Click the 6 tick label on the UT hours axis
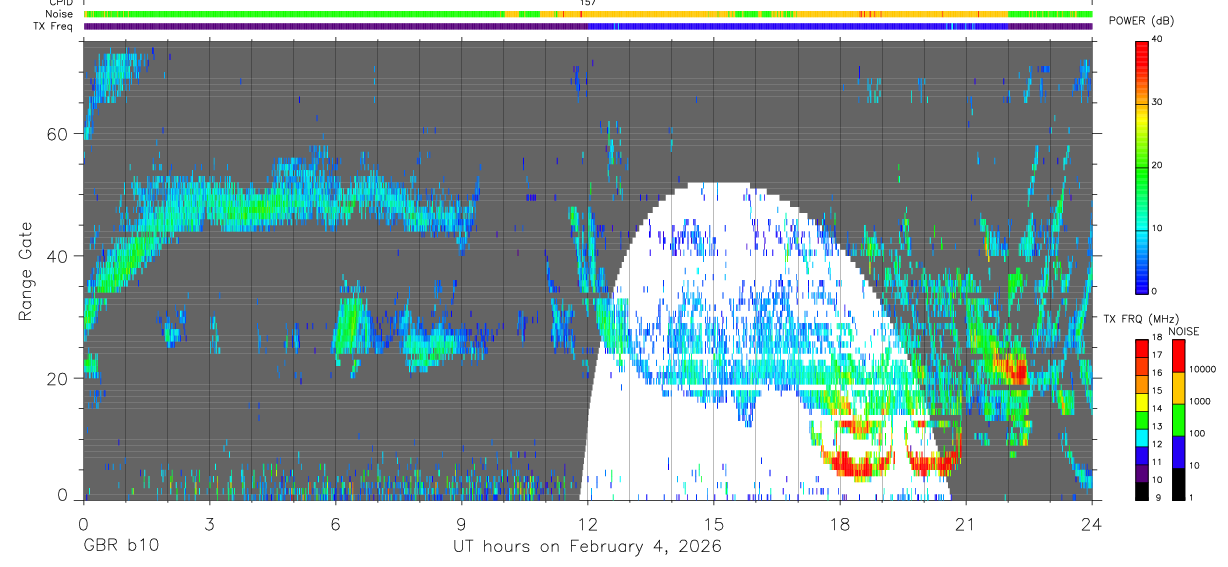 [x=335, y=524]
